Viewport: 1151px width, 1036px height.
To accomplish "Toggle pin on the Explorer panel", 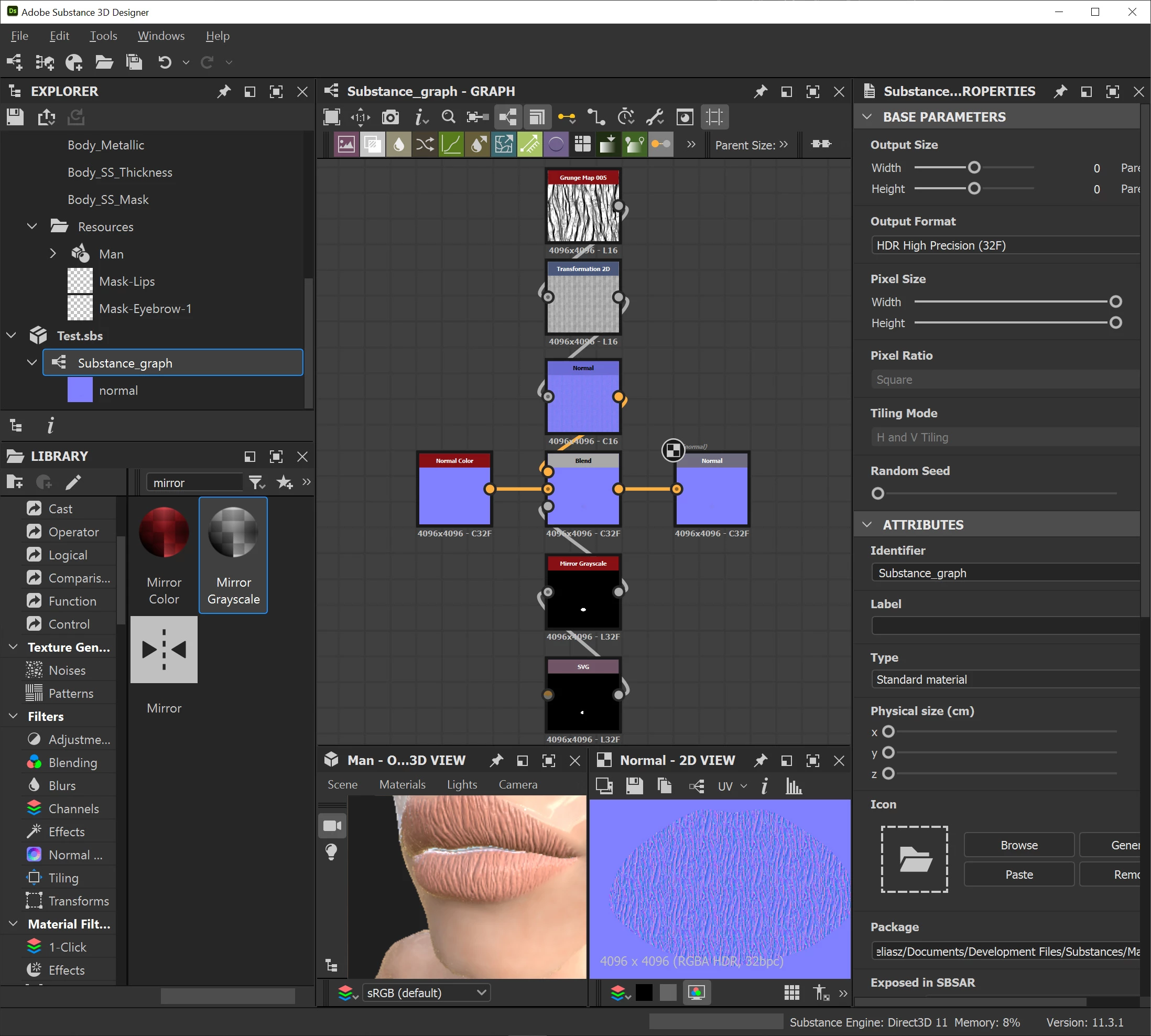I will tap(224, 92).
